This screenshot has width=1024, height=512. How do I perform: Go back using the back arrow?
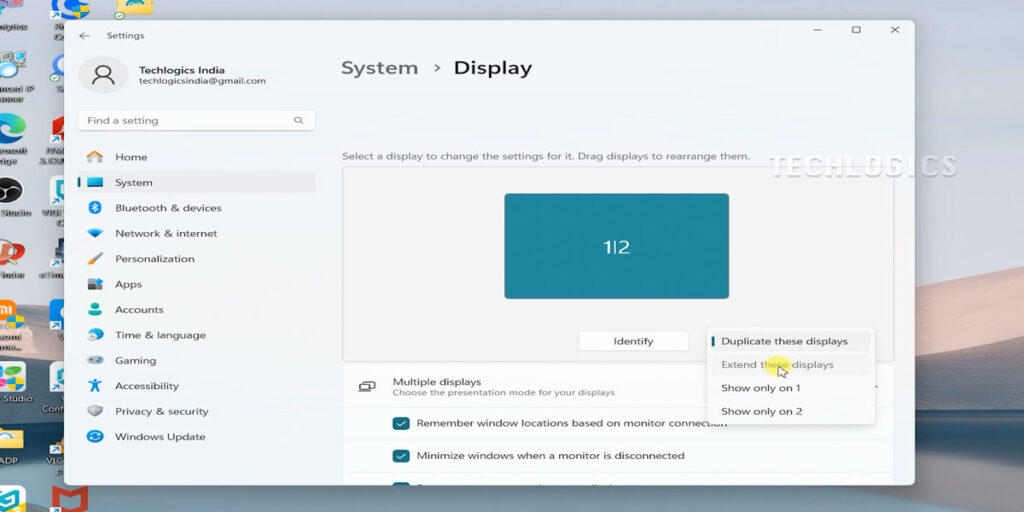tap(84, 36)
